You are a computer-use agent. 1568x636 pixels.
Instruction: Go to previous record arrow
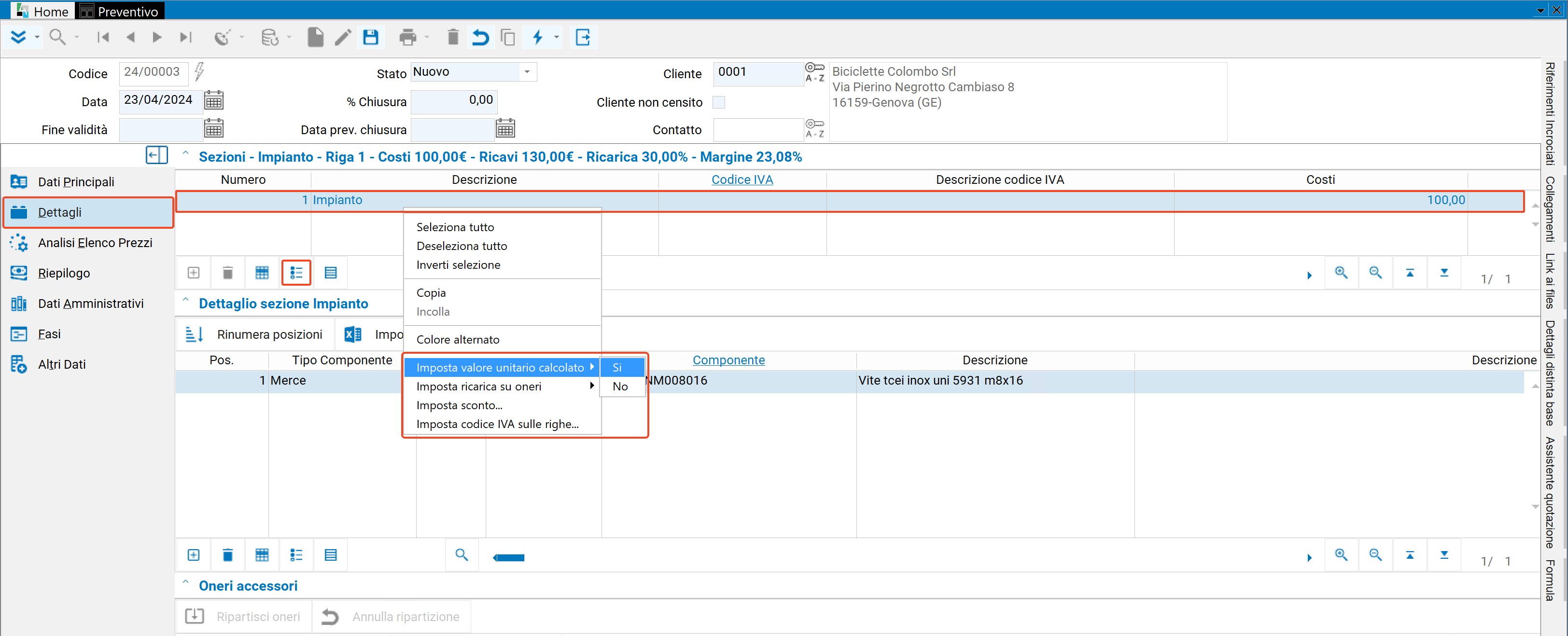point(130,37)
